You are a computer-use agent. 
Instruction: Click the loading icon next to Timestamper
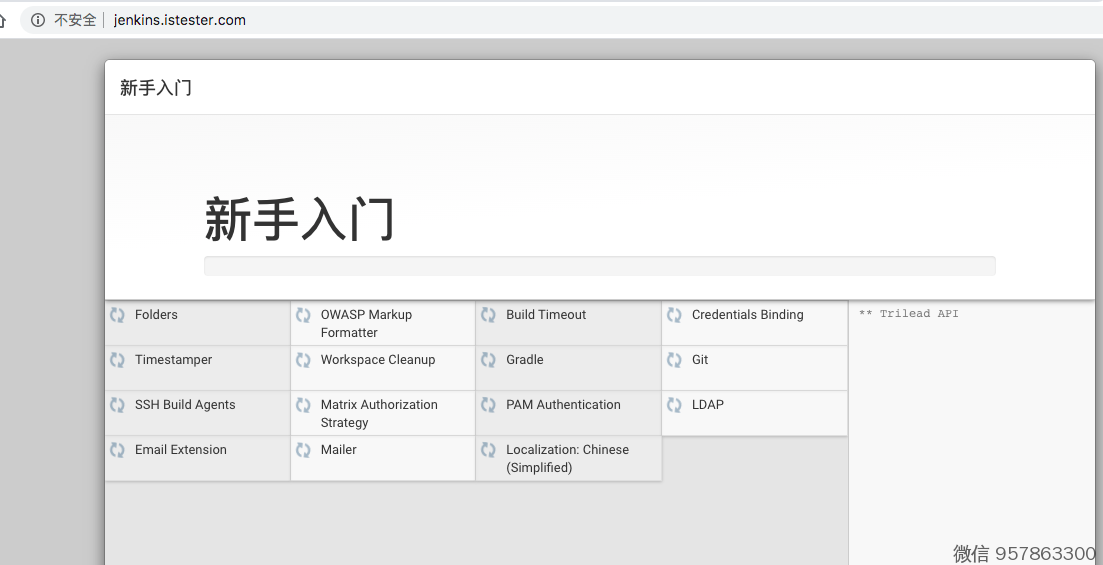(117, 360)
